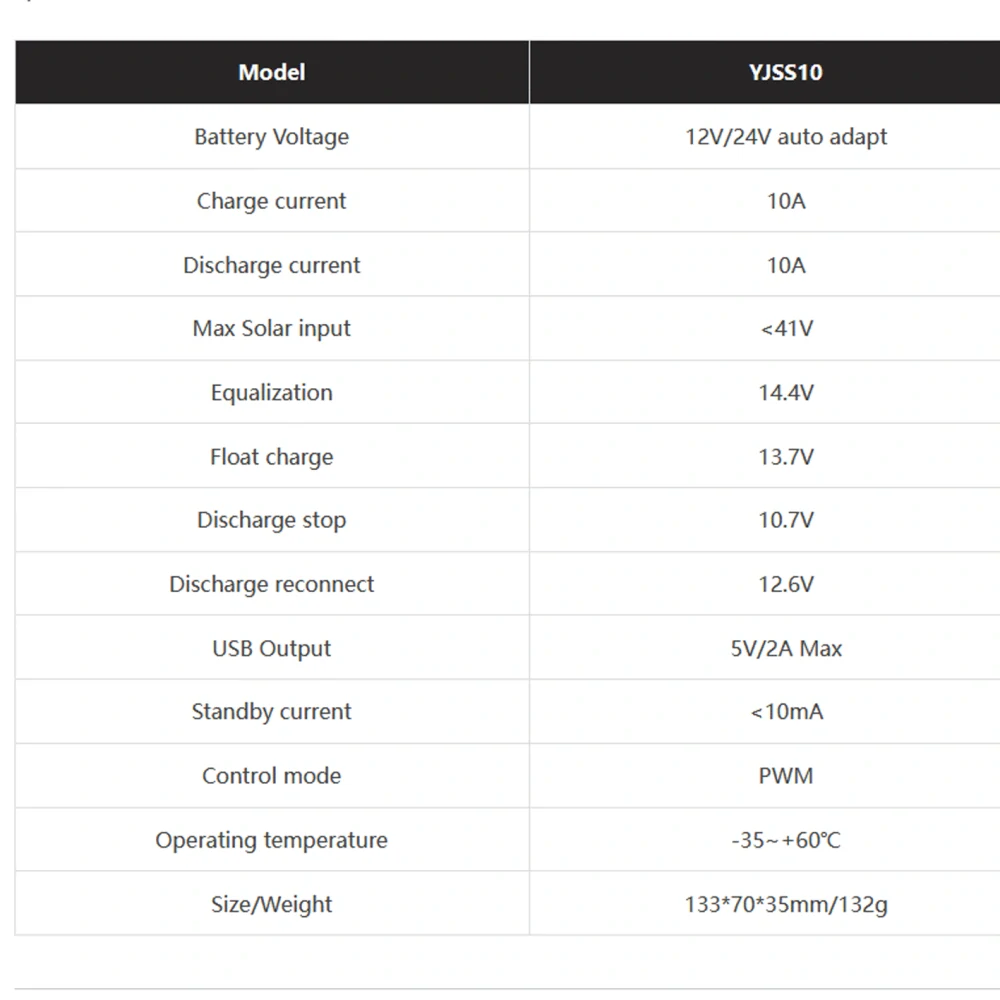The image size is (1000, 1000).
Task: Click the 12.6V reconnect value
Action: (786, 584)
